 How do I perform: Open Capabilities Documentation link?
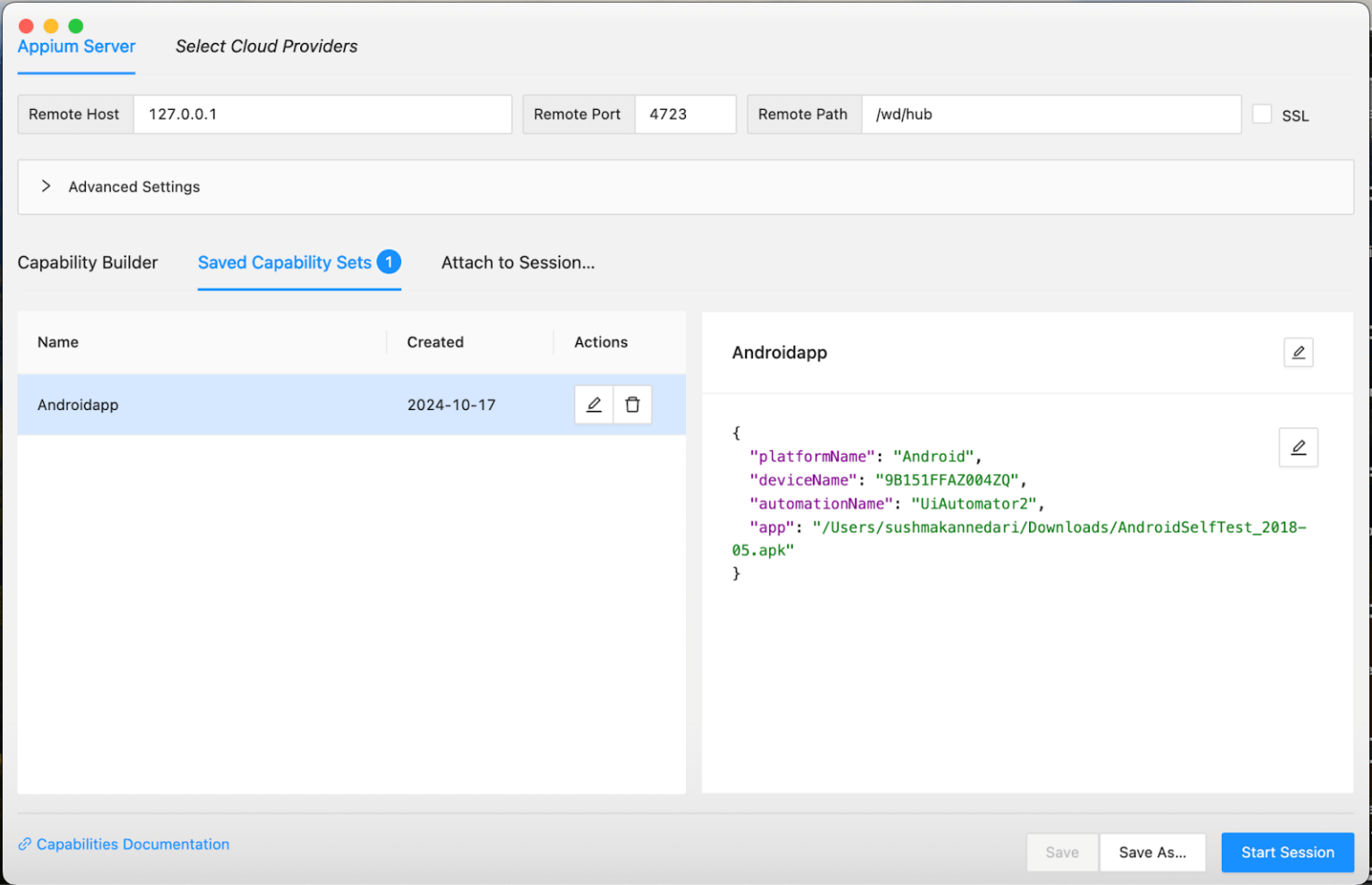pos(133,844)
